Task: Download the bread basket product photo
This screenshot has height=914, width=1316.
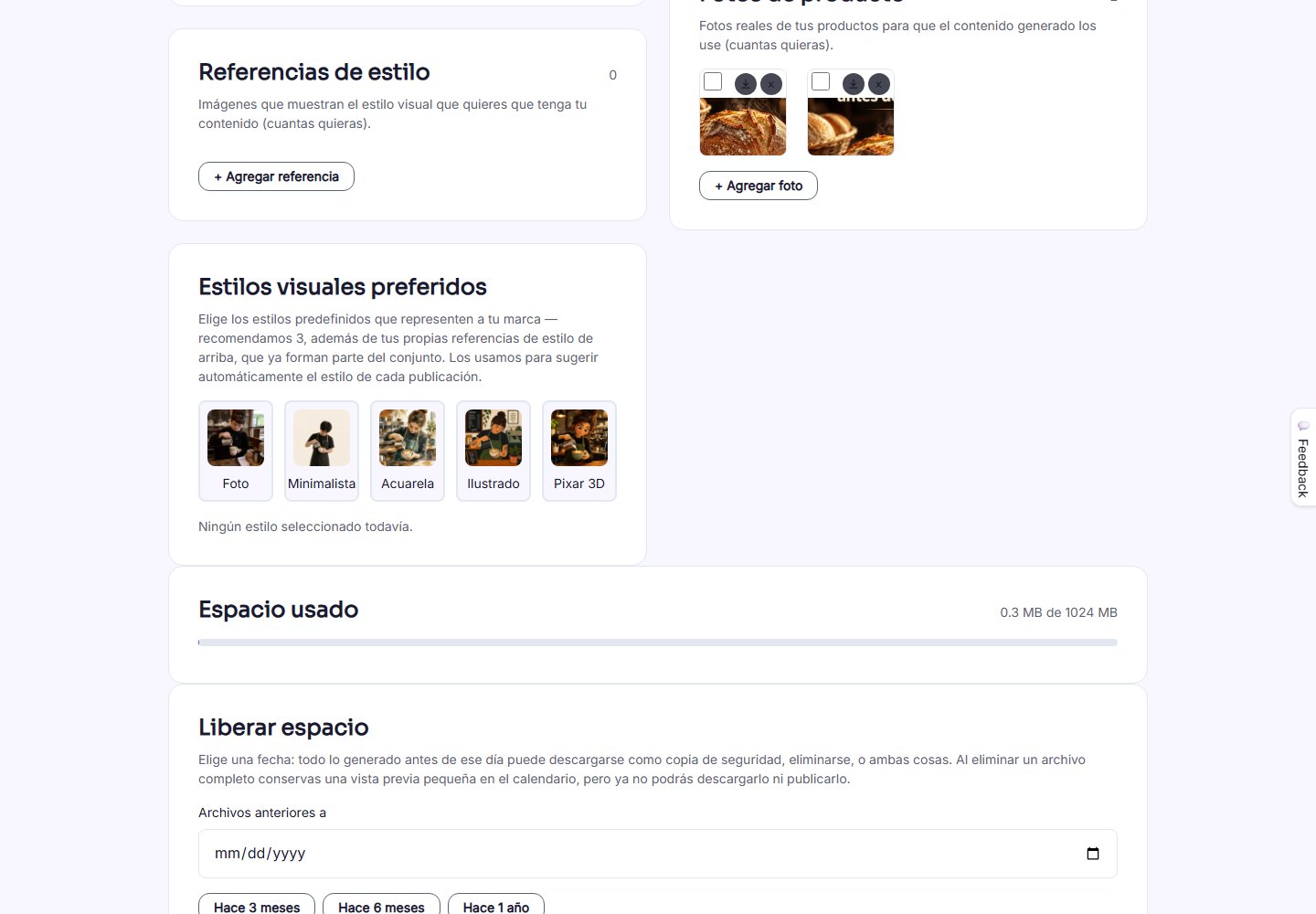Action: [854, 84]
